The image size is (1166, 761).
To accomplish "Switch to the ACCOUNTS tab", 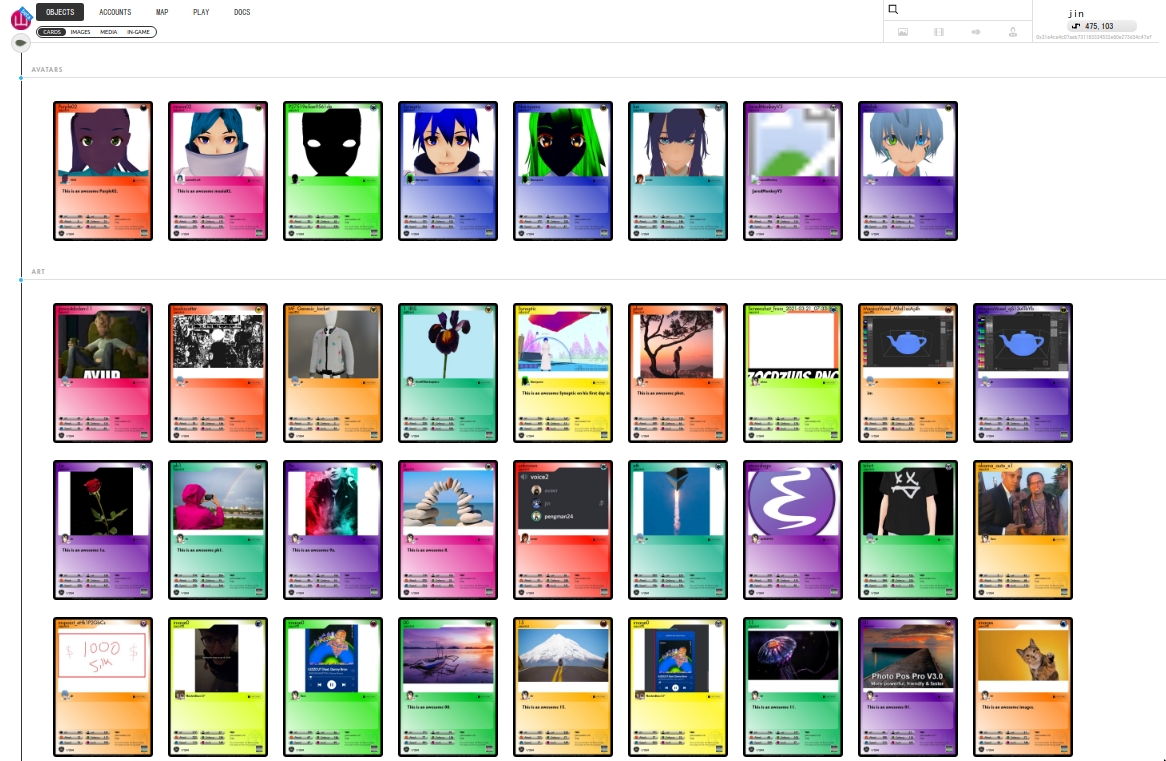I will point(114,12).
